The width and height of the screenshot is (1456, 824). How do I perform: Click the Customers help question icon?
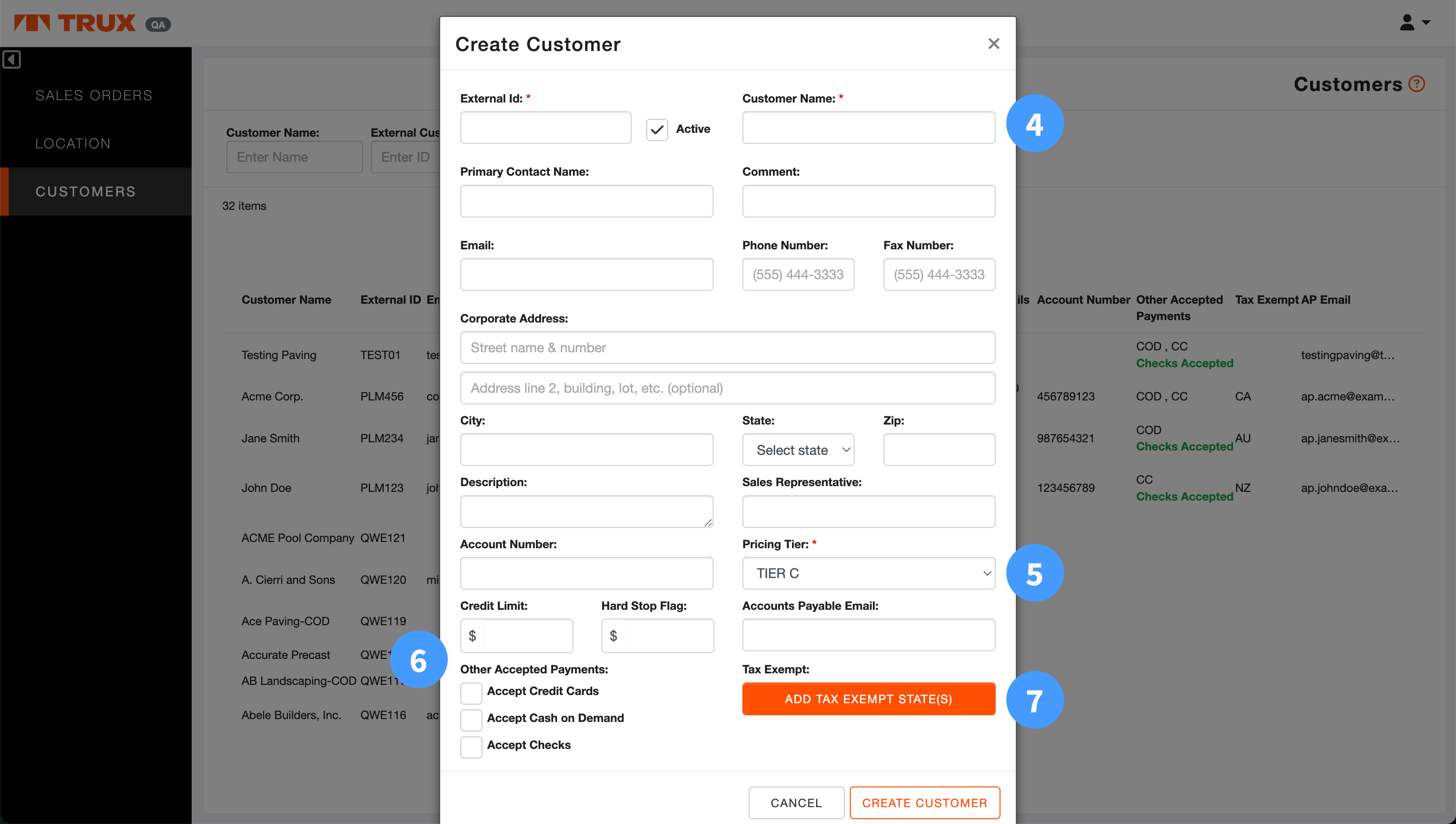pos(1417,84)
